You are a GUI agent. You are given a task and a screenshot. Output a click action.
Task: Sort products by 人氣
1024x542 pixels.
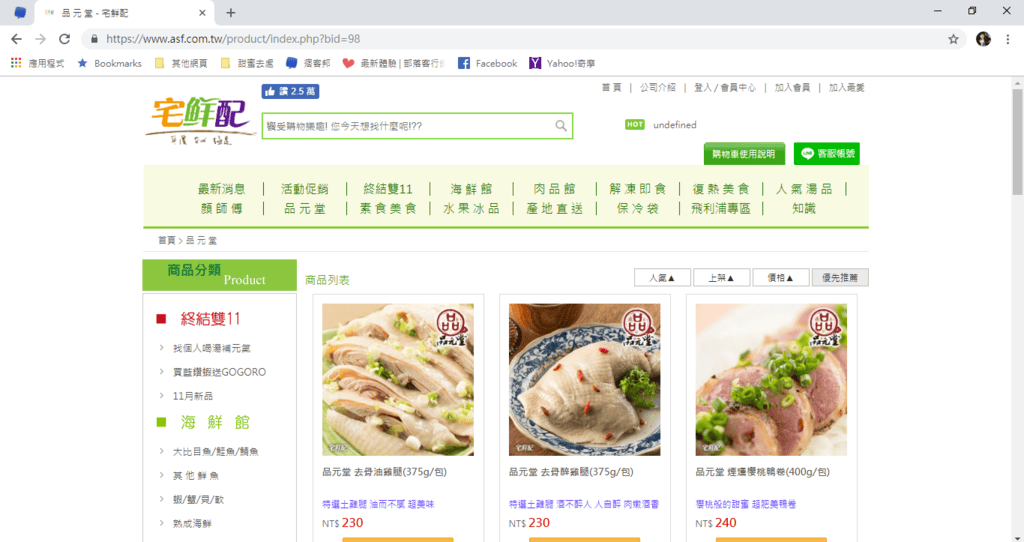[661, 278]
